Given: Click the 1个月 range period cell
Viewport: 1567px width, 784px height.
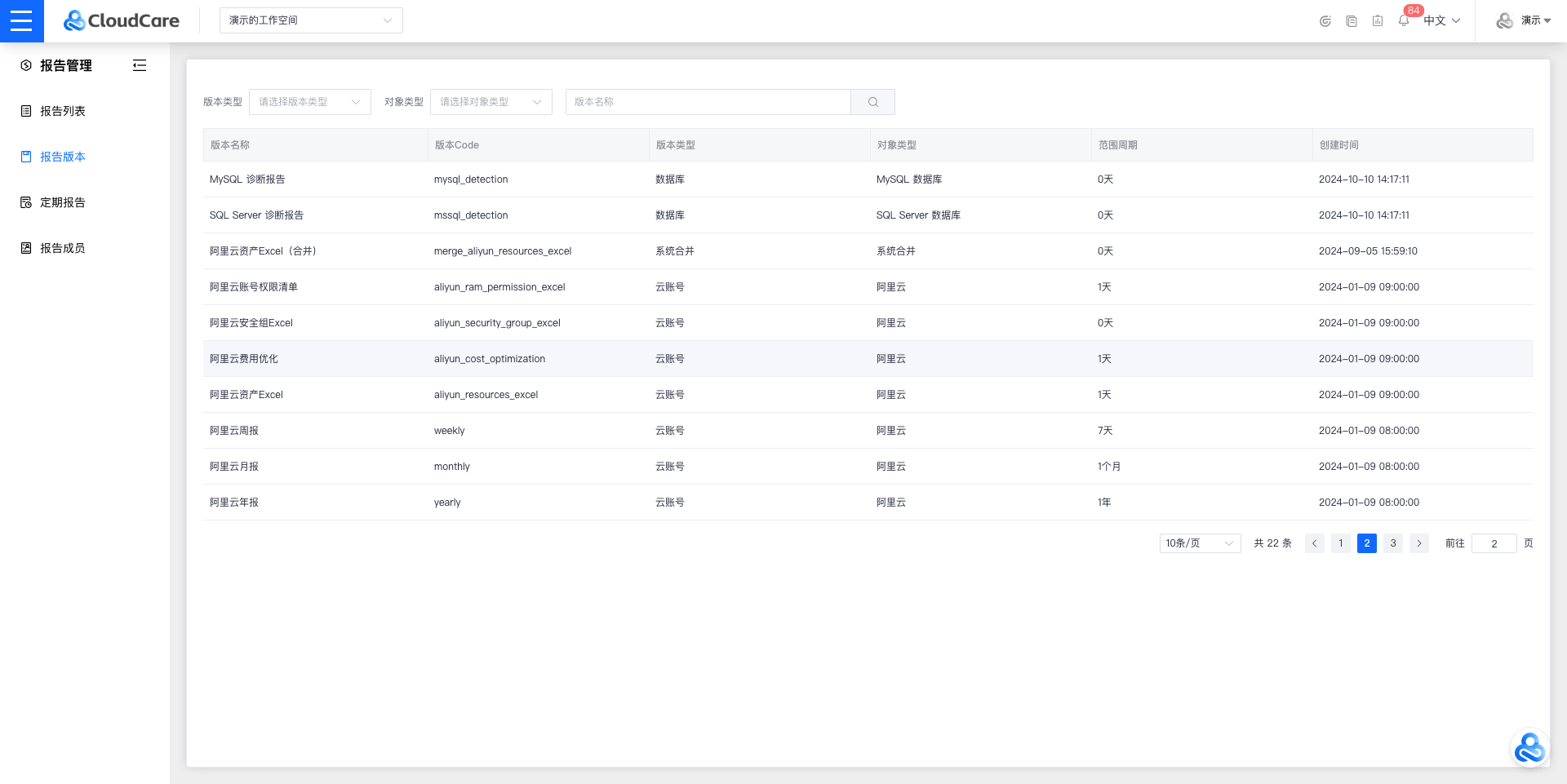Looking at the screenshot, I should (1109, 467).
